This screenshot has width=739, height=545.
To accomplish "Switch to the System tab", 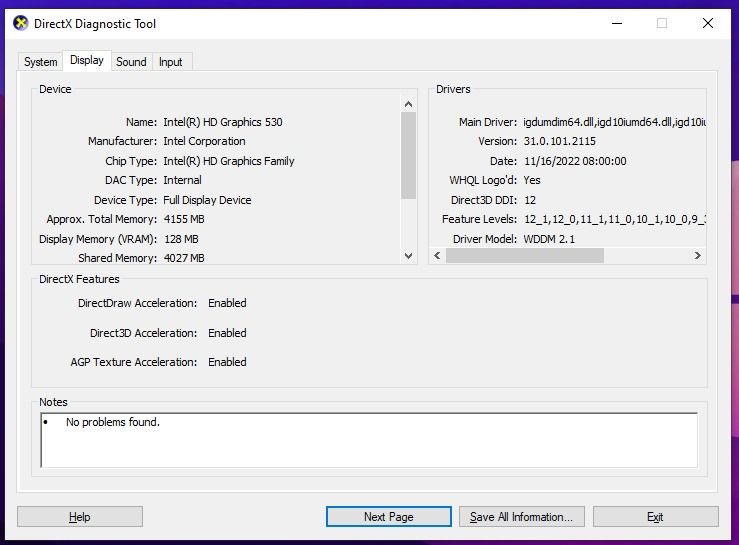I will (40, 62).
